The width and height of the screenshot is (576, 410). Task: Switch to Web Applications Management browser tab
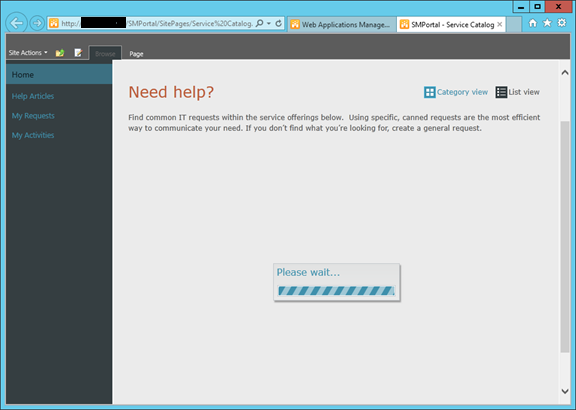[342, 25]
